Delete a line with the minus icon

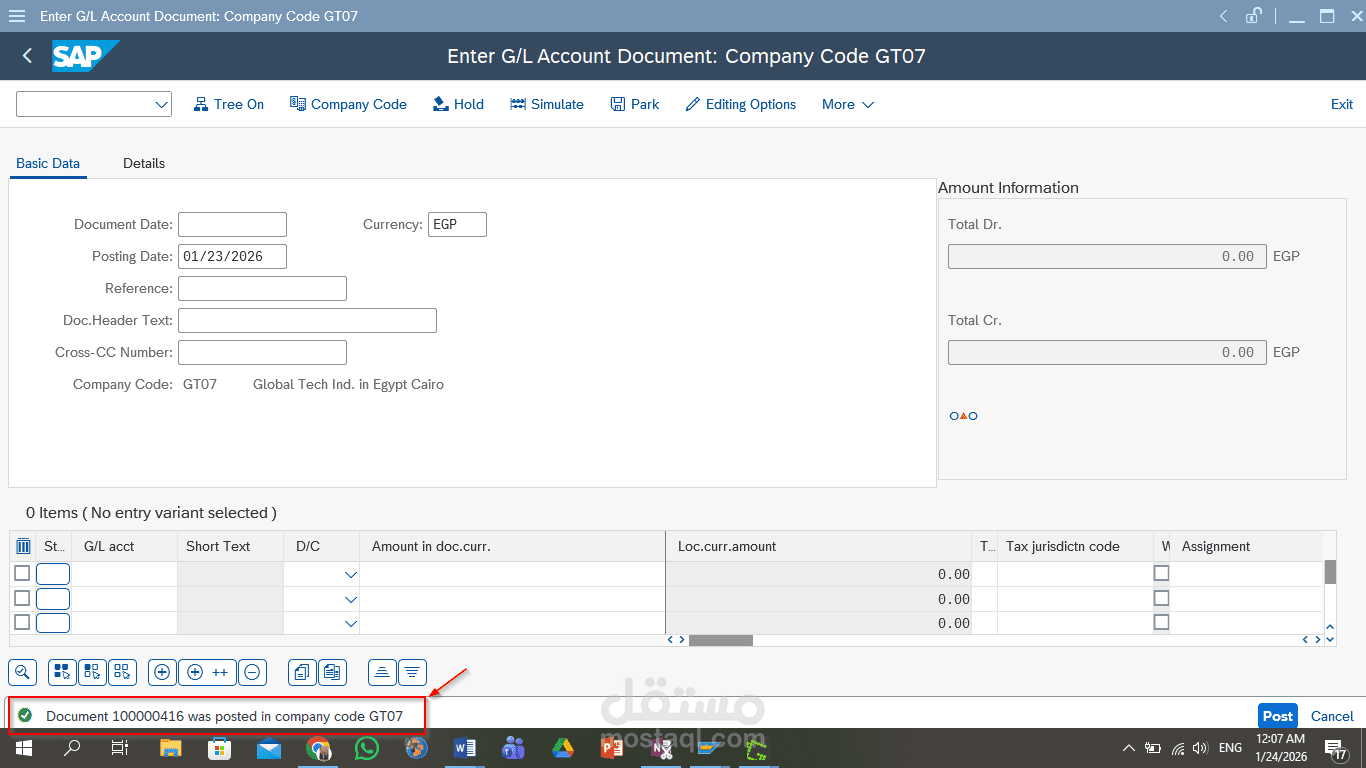point(252,672)
